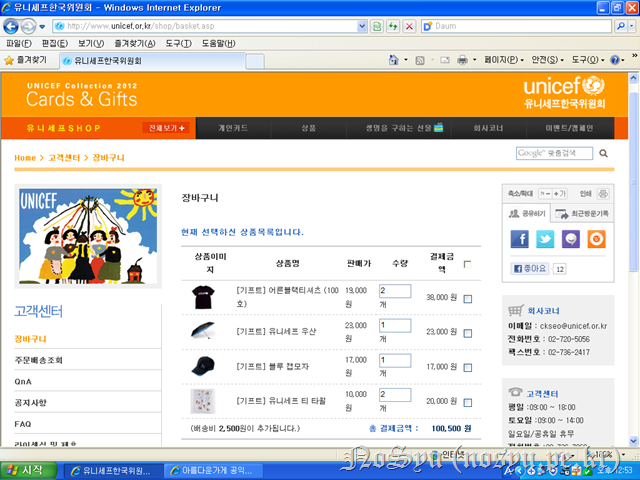Open 주문배송조회 link in left sidebar
This screenshot has height=480, width=640.
[39, 360]
